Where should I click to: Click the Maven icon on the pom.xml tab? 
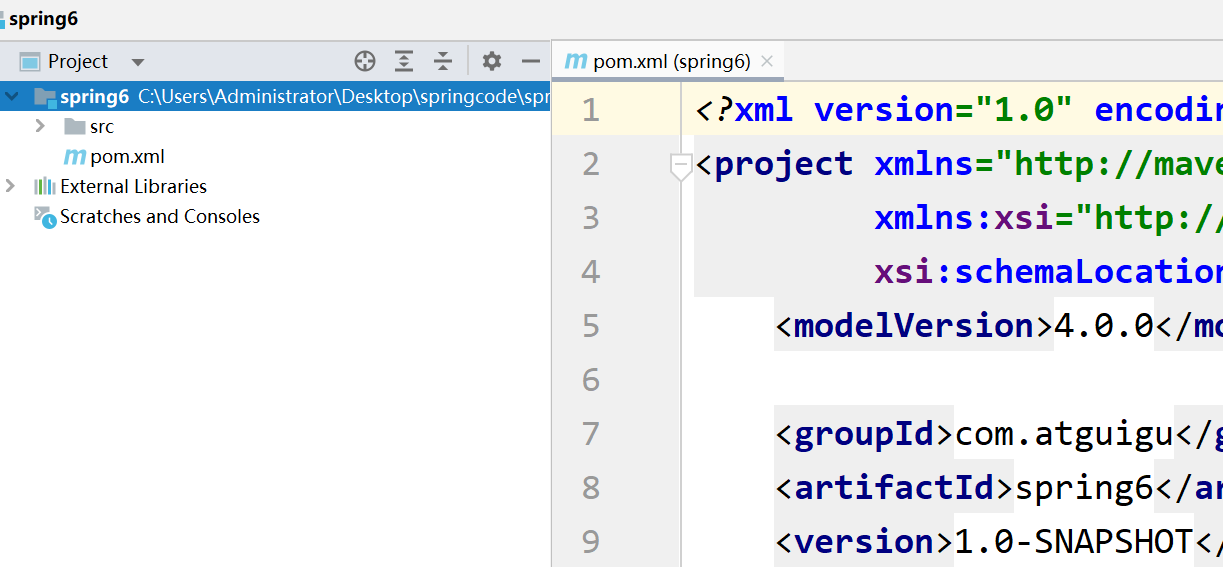click(x=575, y=61)
